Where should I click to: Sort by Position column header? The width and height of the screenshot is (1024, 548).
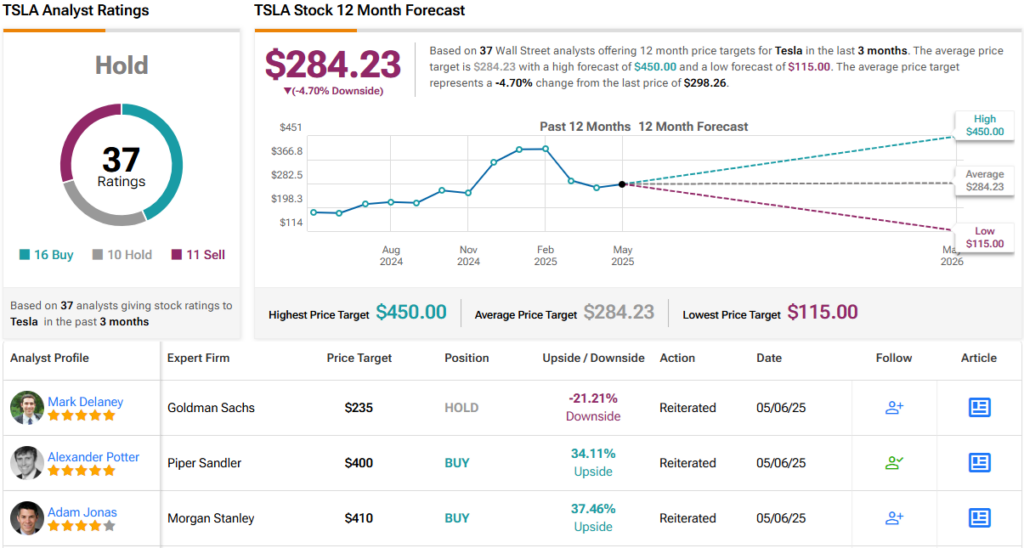coord(466,358)
